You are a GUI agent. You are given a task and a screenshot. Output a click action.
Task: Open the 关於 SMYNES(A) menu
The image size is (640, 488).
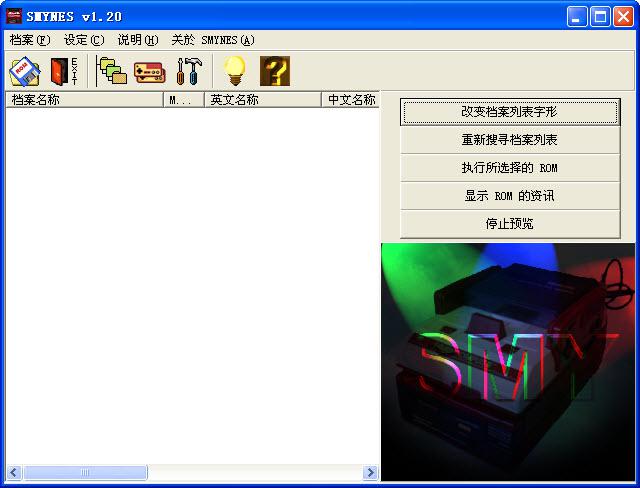click(212, 40)
